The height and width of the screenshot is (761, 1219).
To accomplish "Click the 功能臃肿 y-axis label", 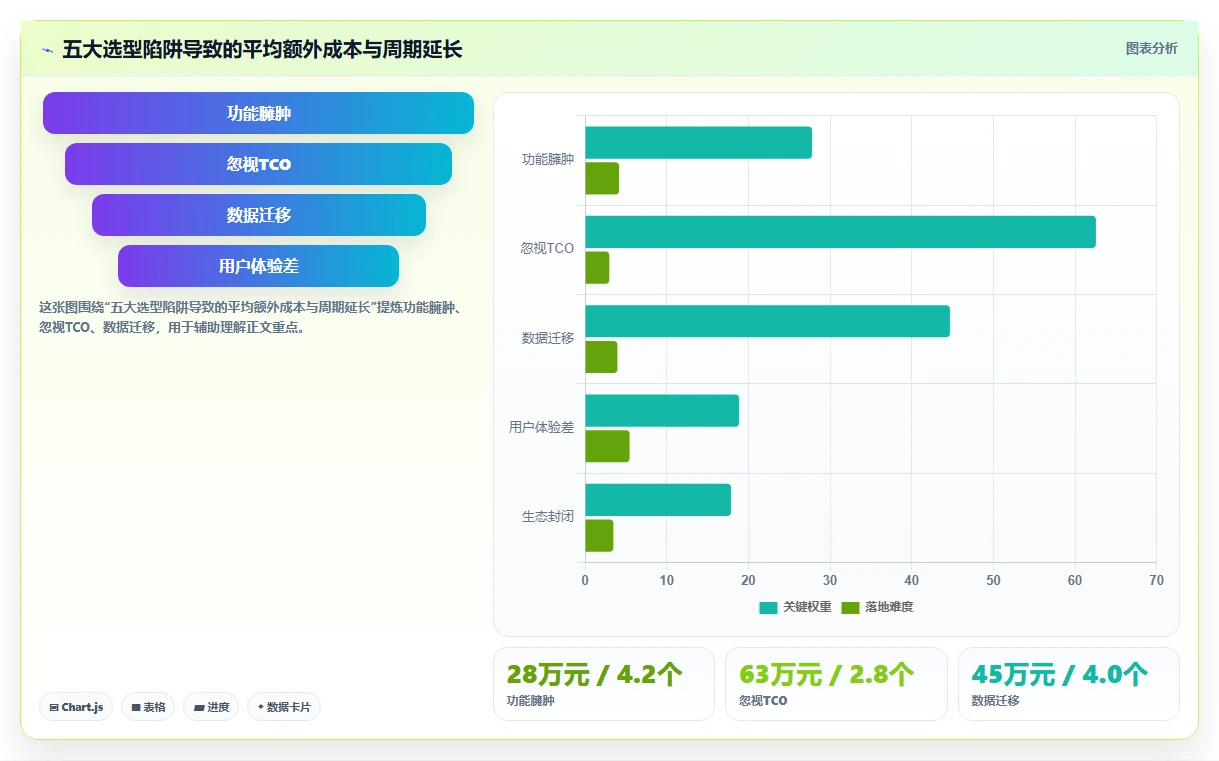I will pos(548,159).
